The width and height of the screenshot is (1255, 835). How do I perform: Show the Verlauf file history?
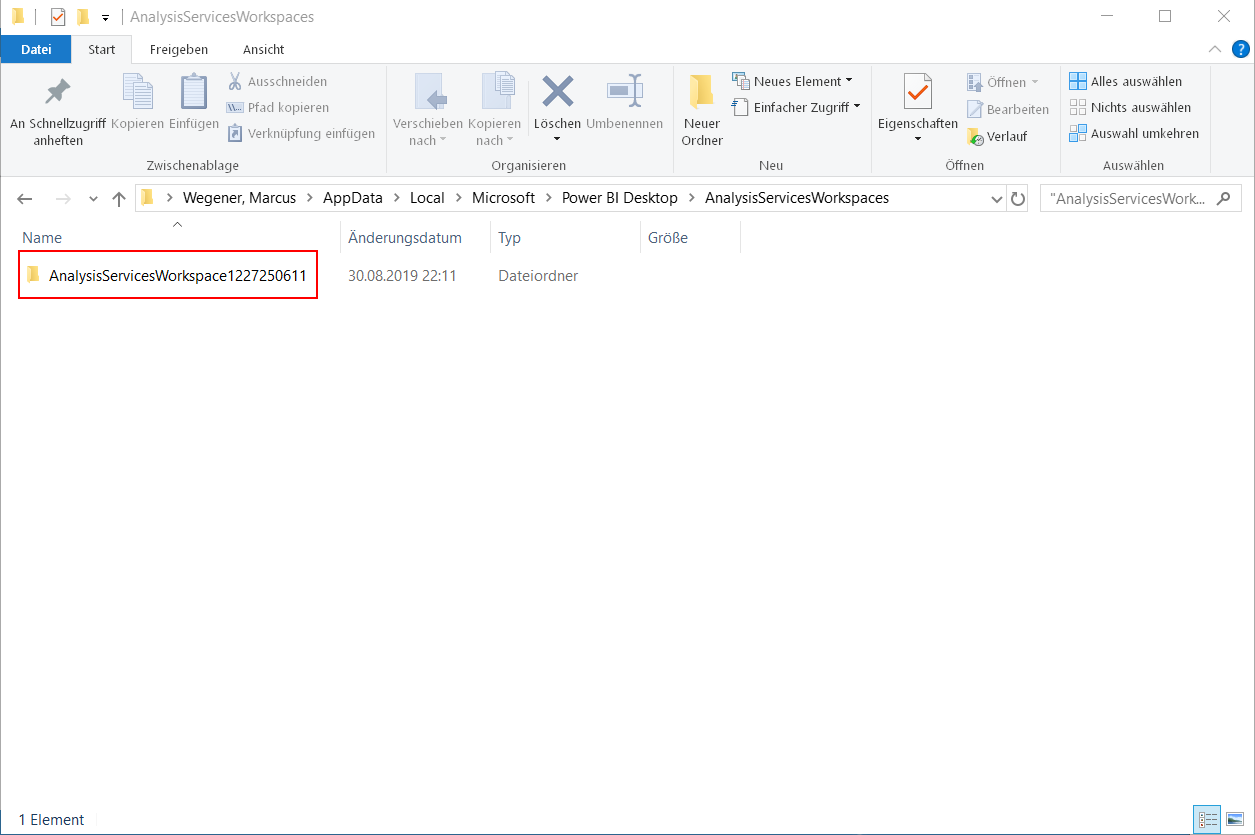pyautogui.click(x=997, y=137)
